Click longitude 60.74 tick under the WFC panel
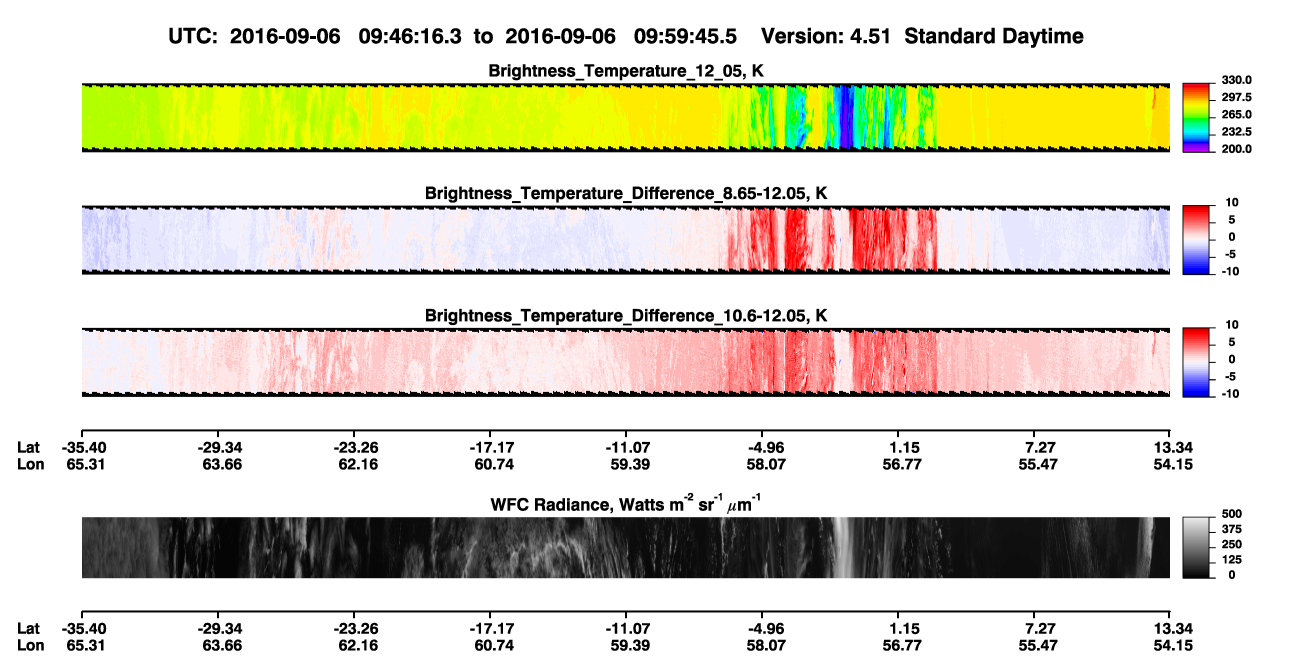 point(492,646)
